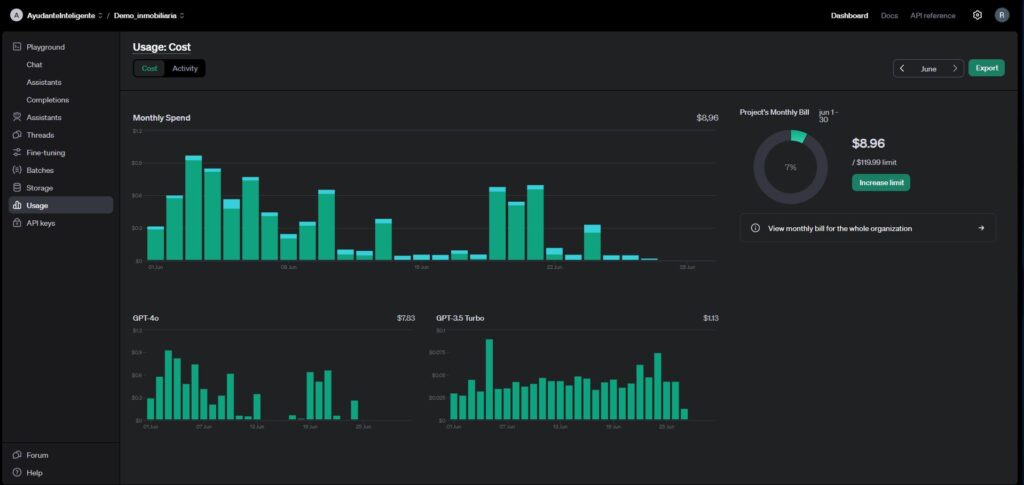Go to Threads using its sidebar icon
The height and width of the screenshot is (485, 1024).
[17, 135]
